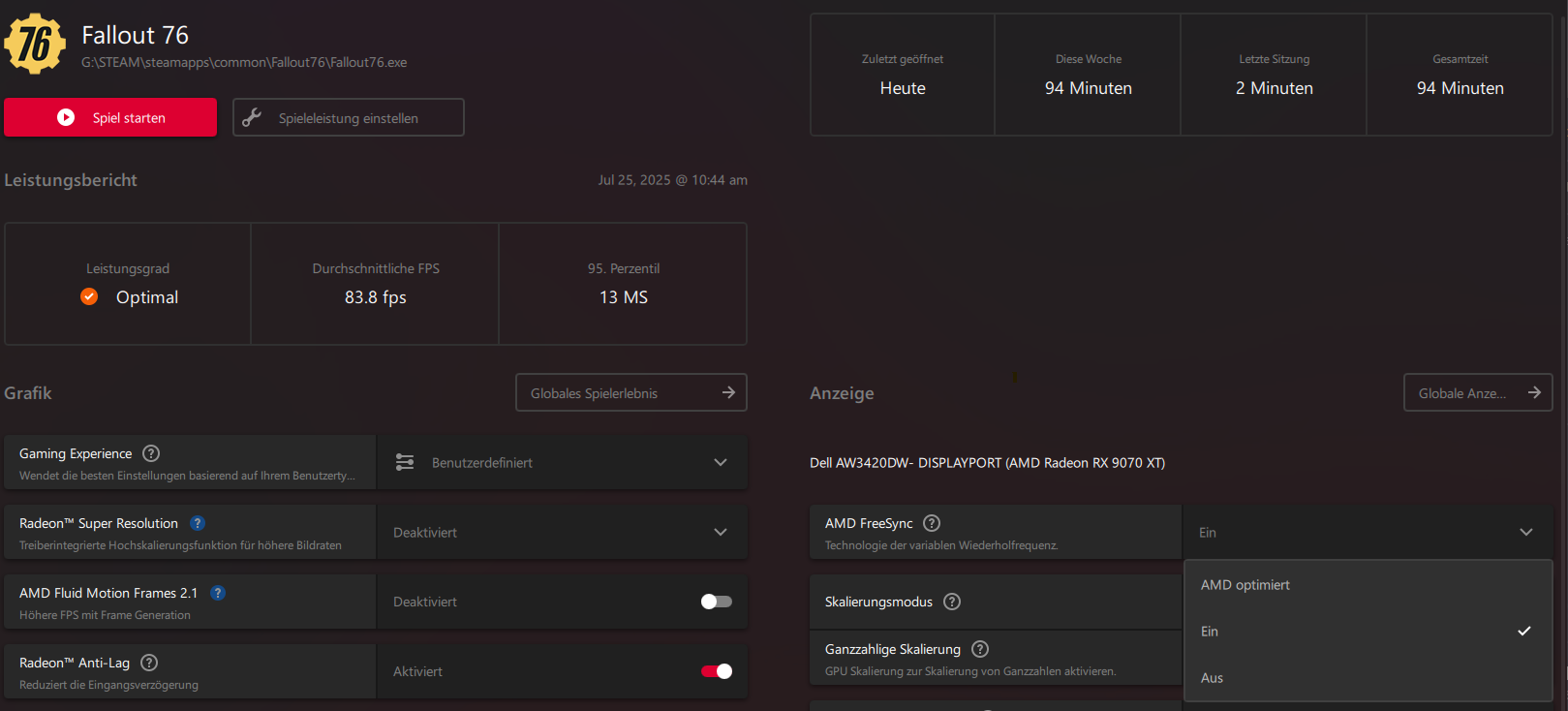Go to Globales Spielerlebnis settings
The height and width of the screenshot is (711, 1568).
tap(631, 392)
